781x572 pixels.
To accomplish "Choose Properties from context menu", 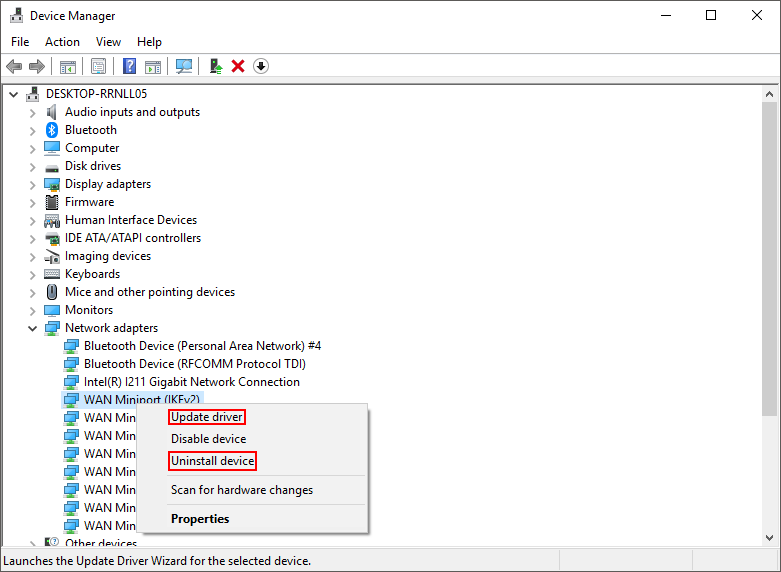I will coord(200,519).
